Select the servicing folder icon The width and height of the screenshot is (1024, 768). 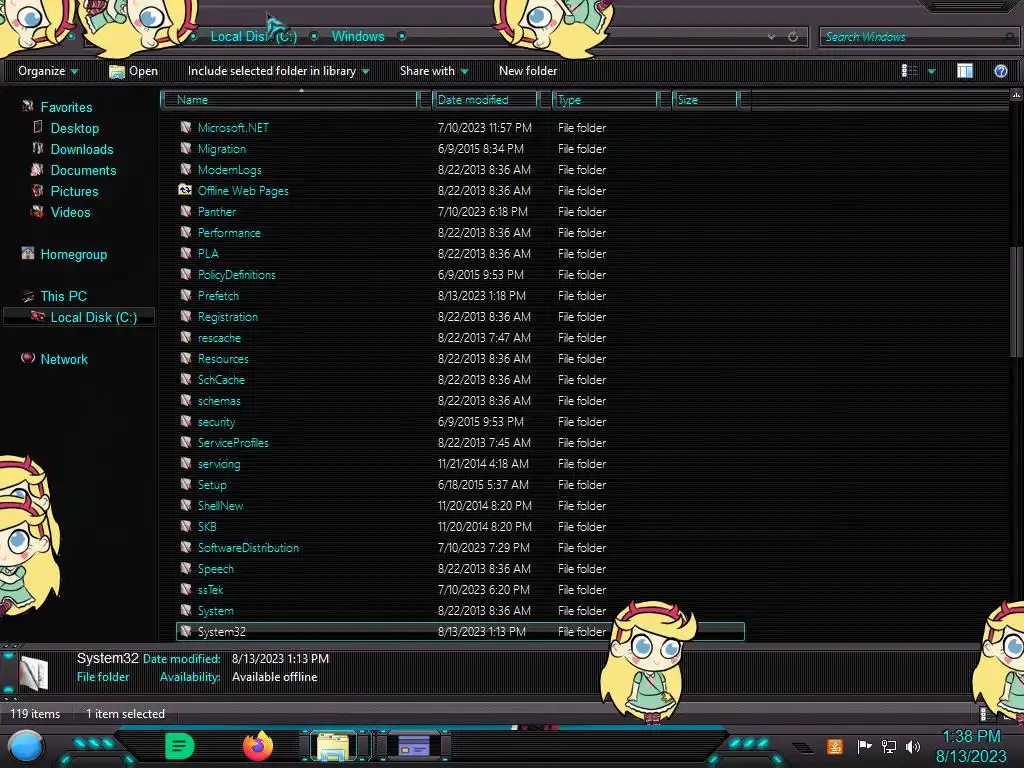coord(186,463)
